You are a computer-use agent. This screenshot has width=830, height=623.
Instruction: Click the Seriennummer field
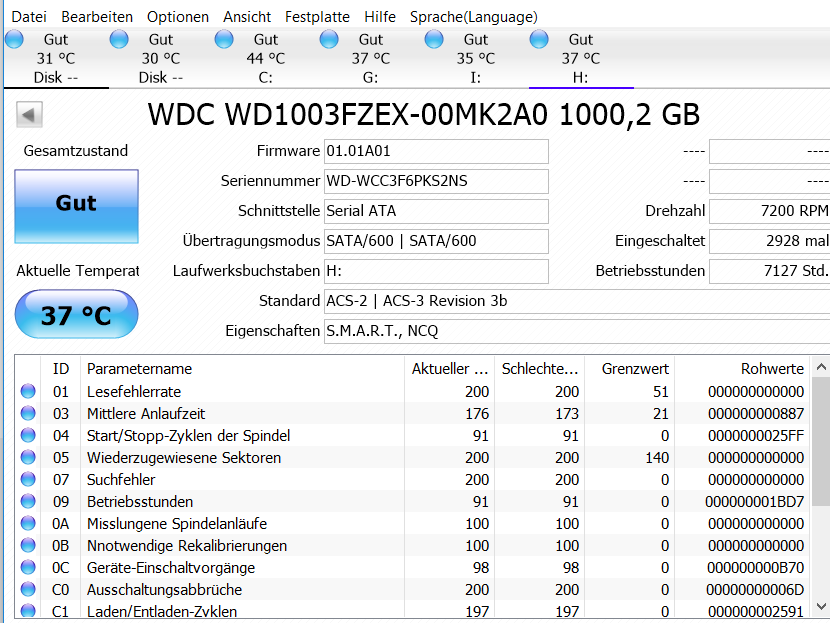pyautogui.click(x=436, y=181)
